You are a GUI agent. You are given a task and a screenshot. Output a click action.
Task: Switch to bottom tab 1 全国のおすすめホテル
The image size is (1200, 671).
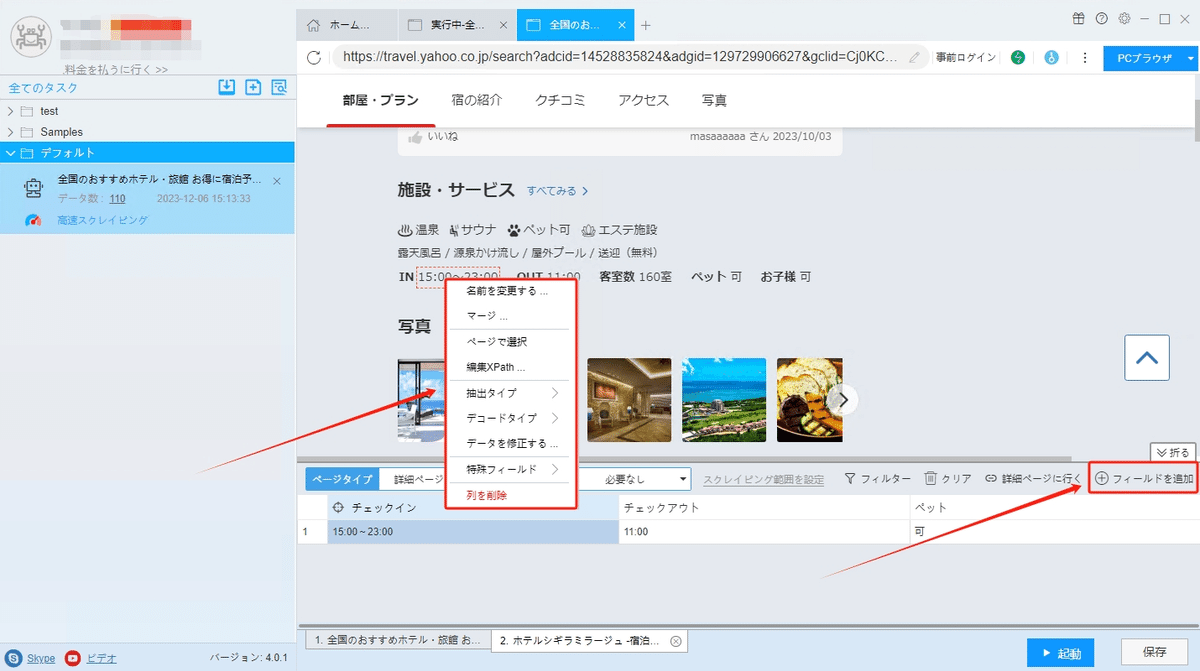(397, 640)
